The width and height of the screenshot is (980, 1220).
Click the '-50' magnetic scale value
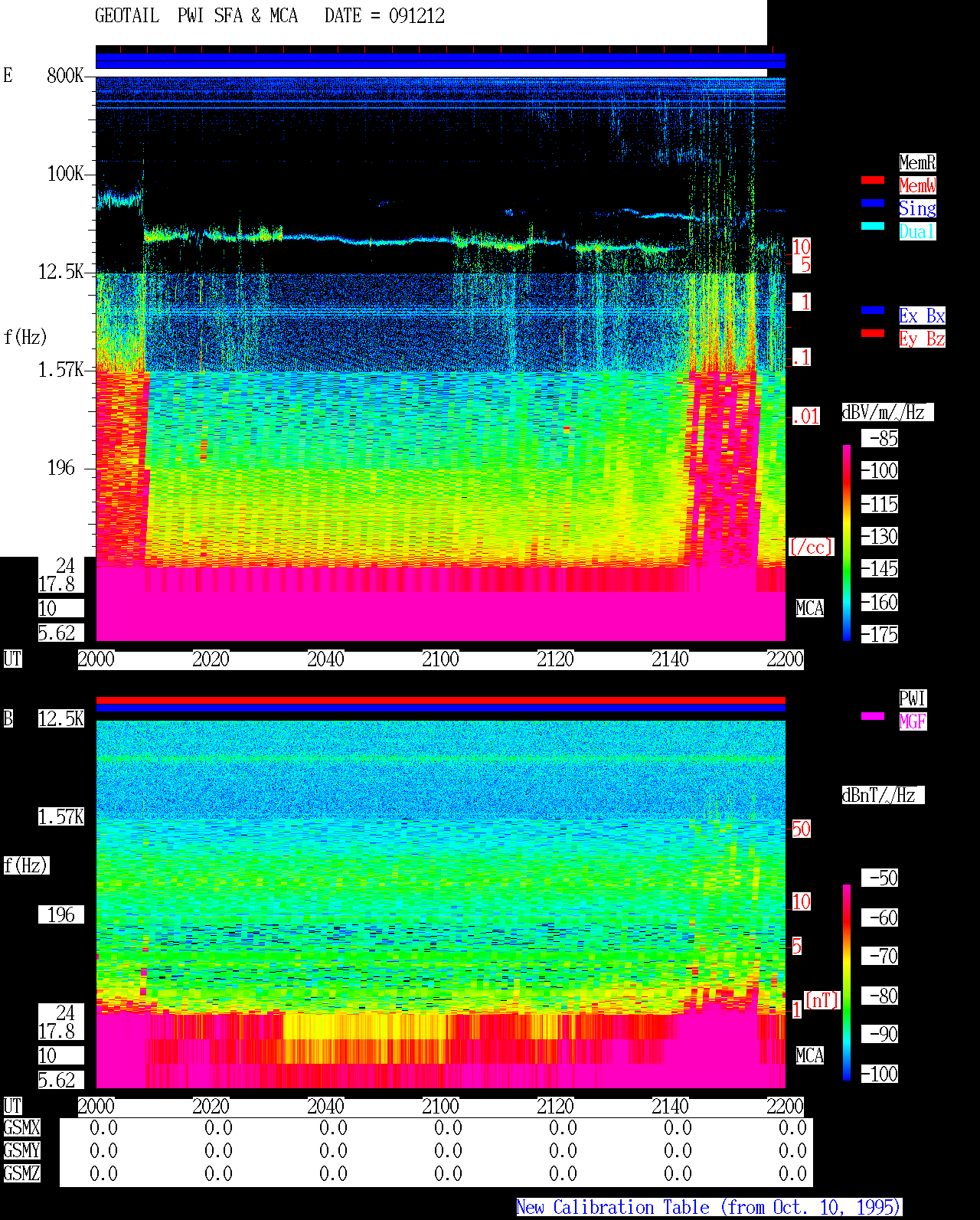880,878
